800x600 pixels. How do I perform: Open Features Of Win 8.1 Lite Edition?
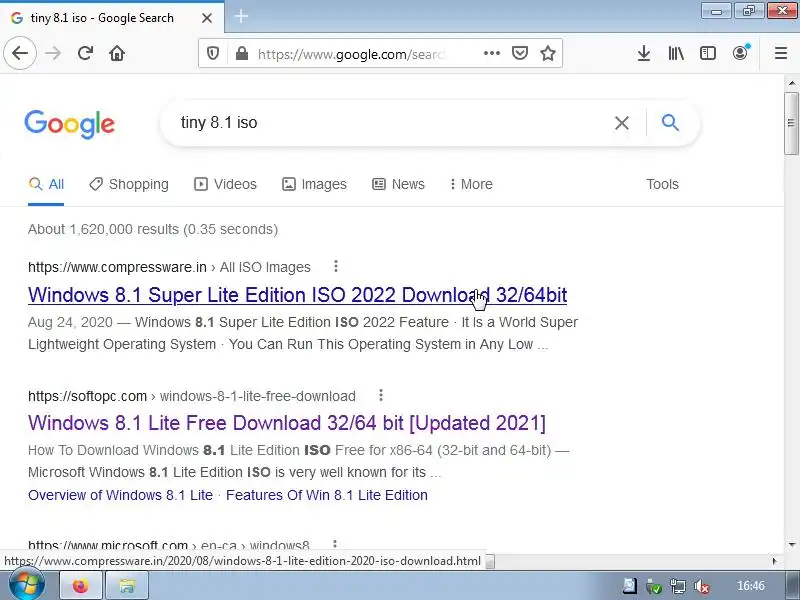click(x=327, y=495)
